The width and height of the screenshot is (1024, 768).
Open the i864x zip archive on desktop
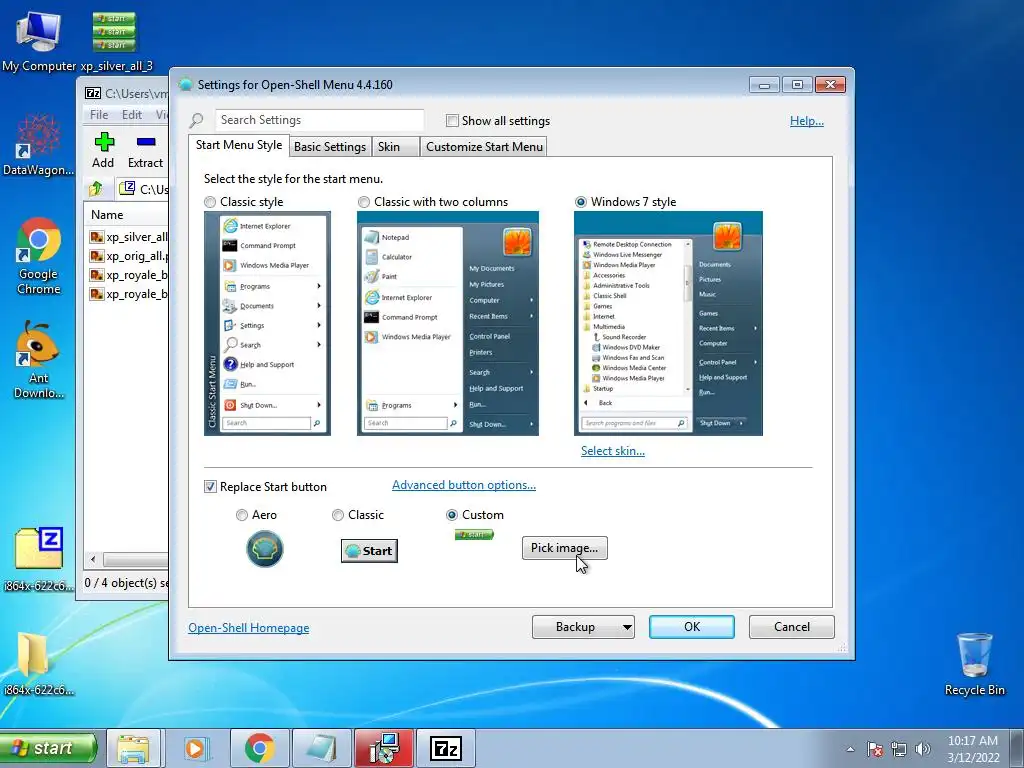coord(38,559)
